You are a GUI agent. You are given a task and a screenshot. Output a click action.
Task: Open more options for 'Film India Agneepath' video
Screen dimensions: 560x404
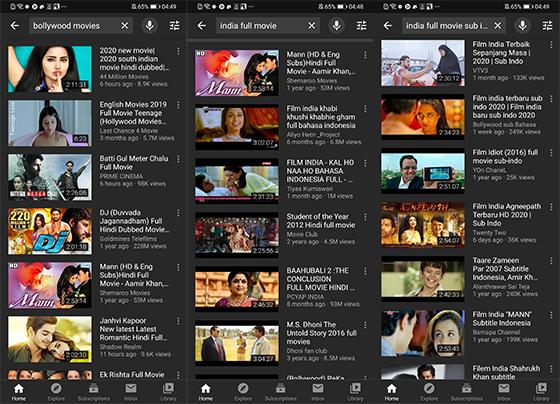tap(551, 207)
